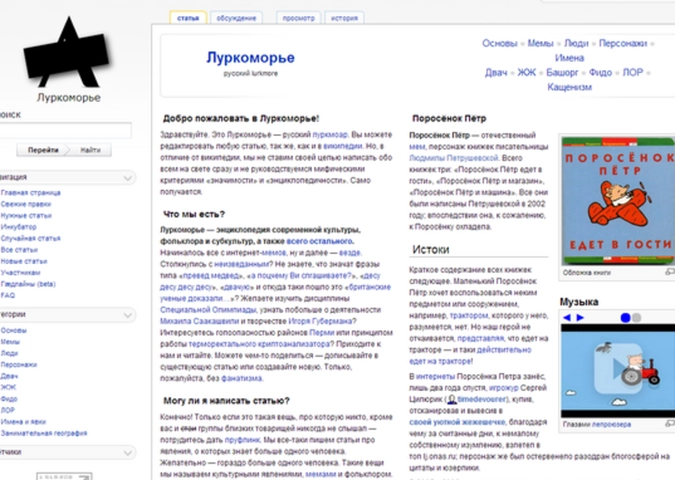Image resolution: width=675 pixels, height=480 pixels.
Task: Click the Перейти search button
Action: pos(43,150)
